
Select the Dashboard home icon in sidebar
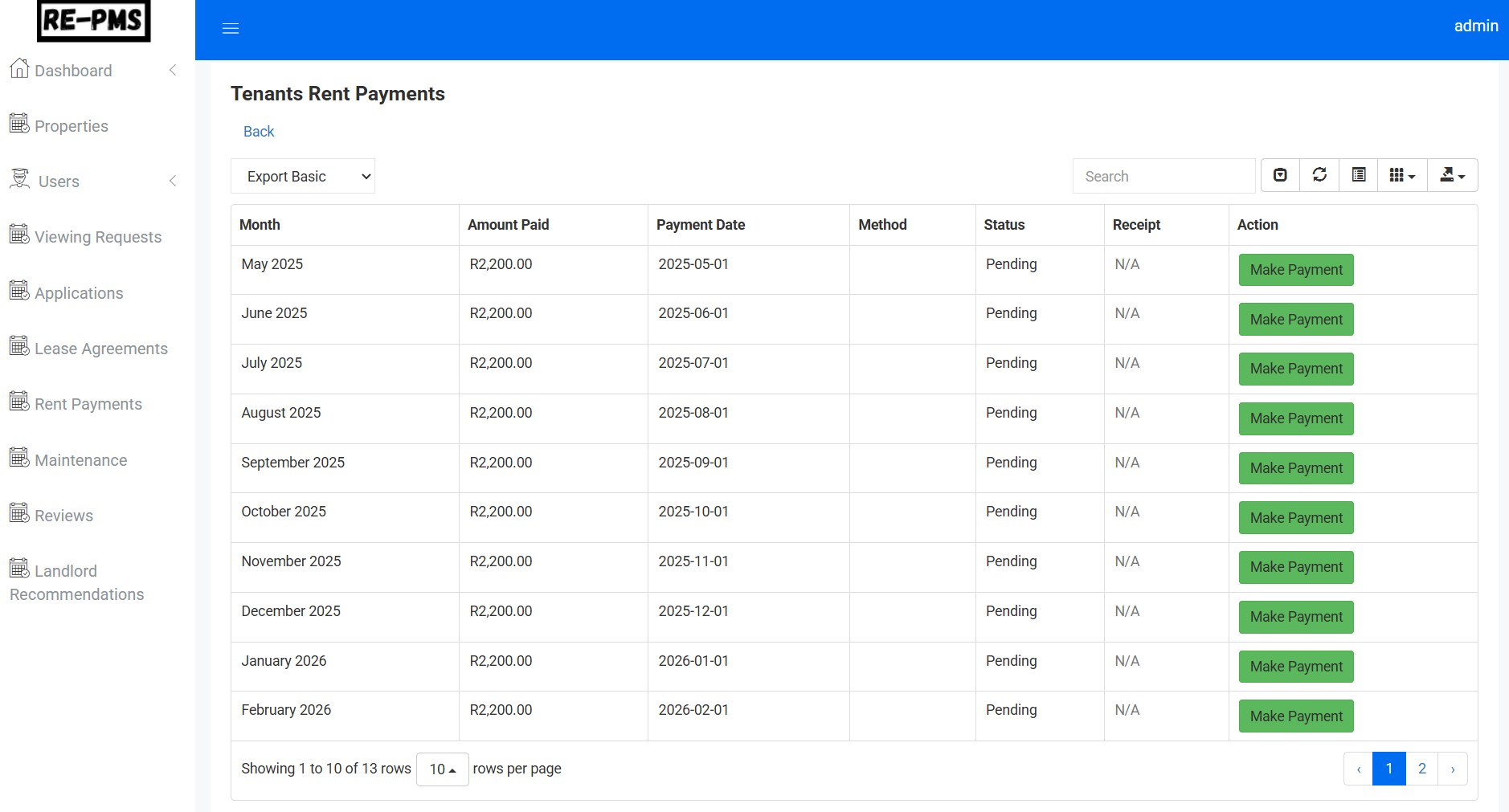point(19,69)
